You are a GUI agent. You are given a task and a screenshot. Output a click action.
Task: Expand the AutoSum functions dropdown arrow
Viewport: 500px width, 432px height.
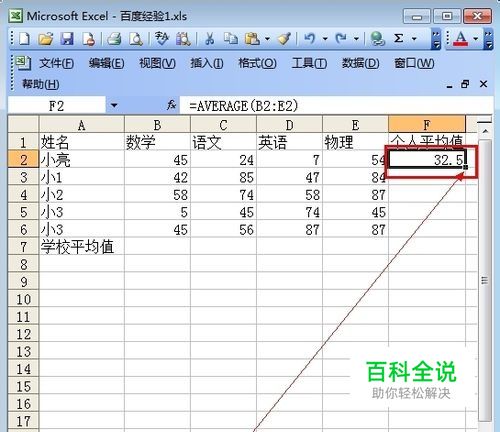pos(414,39)
